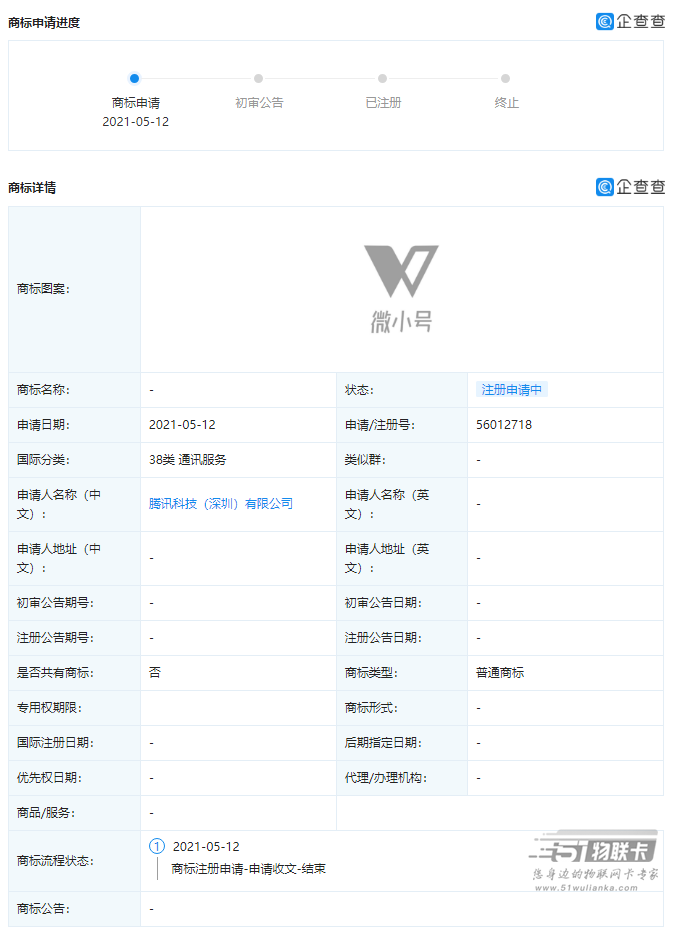673x932 pixels.
Task: Open the 微小号 trademark image
Action: point(401,289)
